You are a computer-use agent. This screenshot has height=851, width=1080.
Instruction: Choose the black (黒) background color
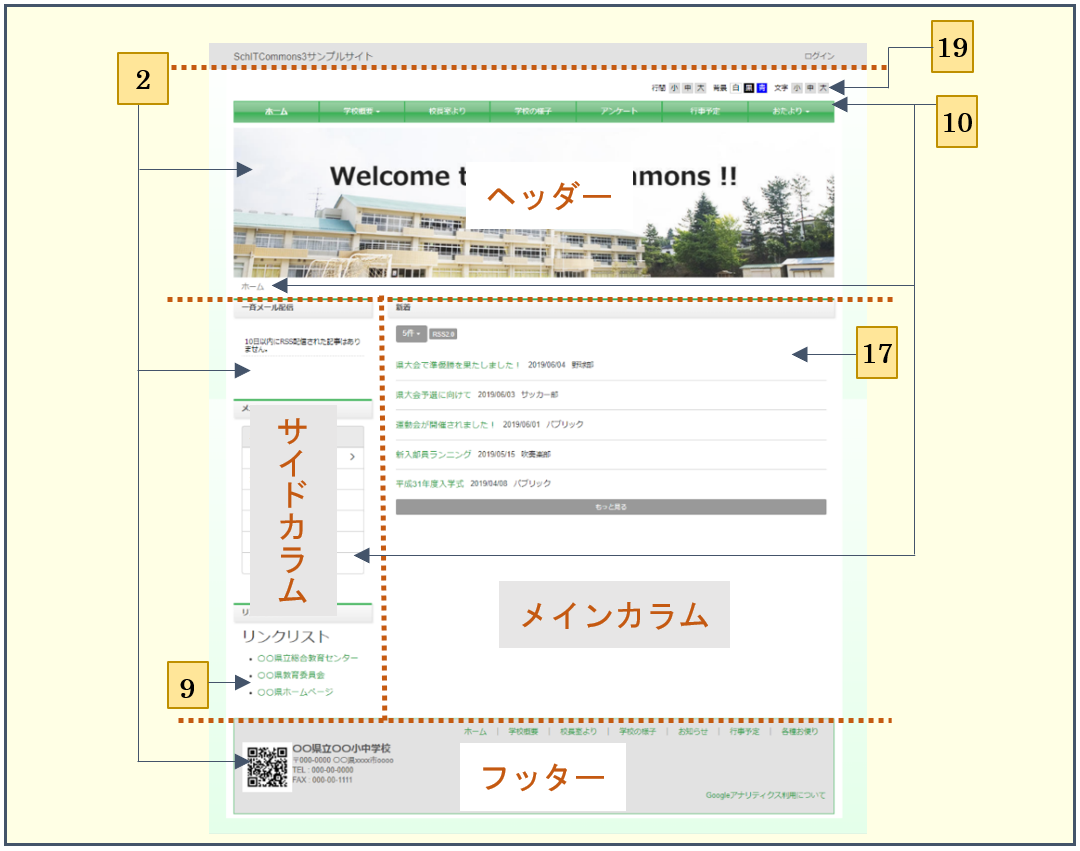[x=749, y=88]
